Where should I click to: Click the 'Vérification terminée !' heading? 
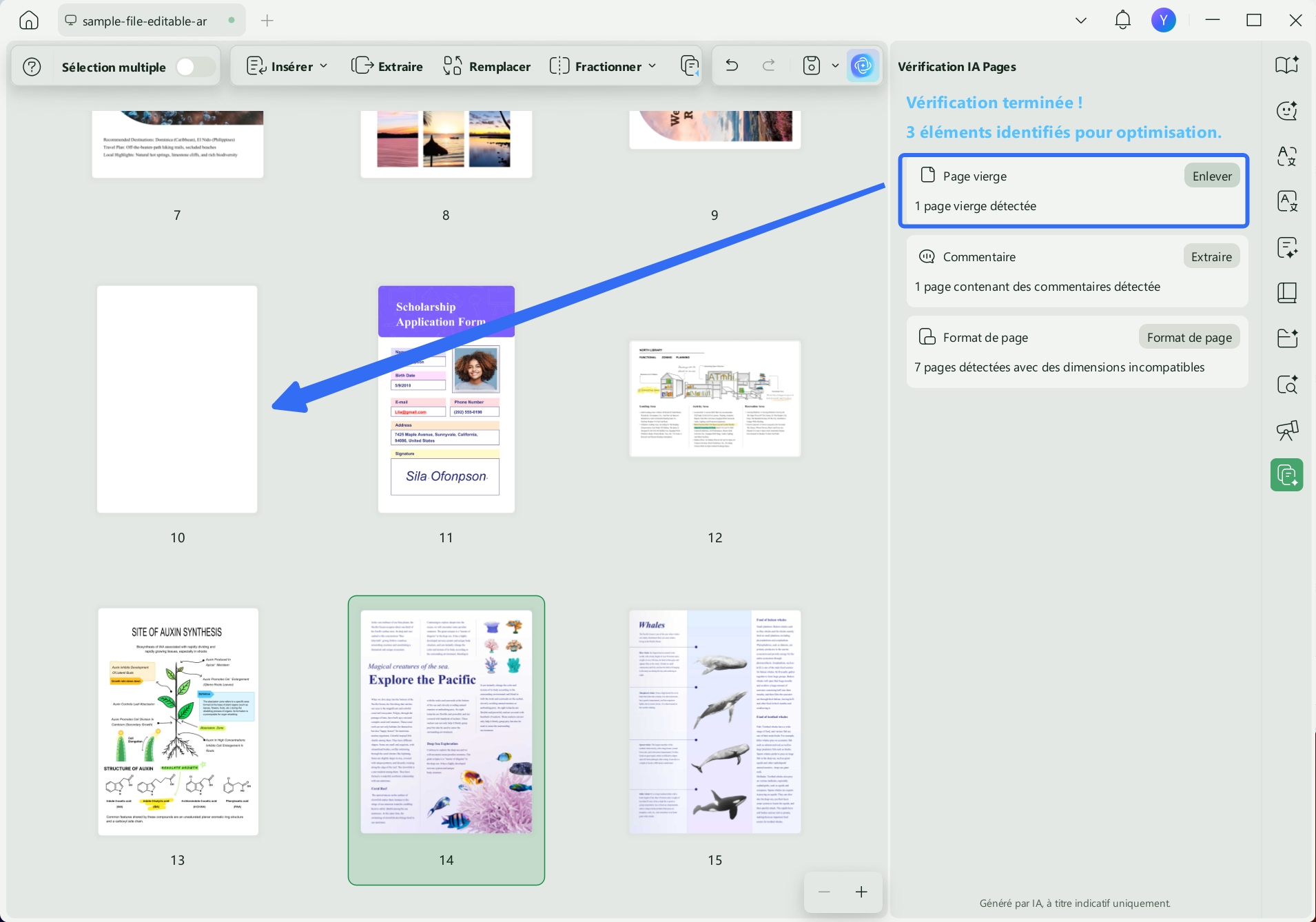coord(994,103)
